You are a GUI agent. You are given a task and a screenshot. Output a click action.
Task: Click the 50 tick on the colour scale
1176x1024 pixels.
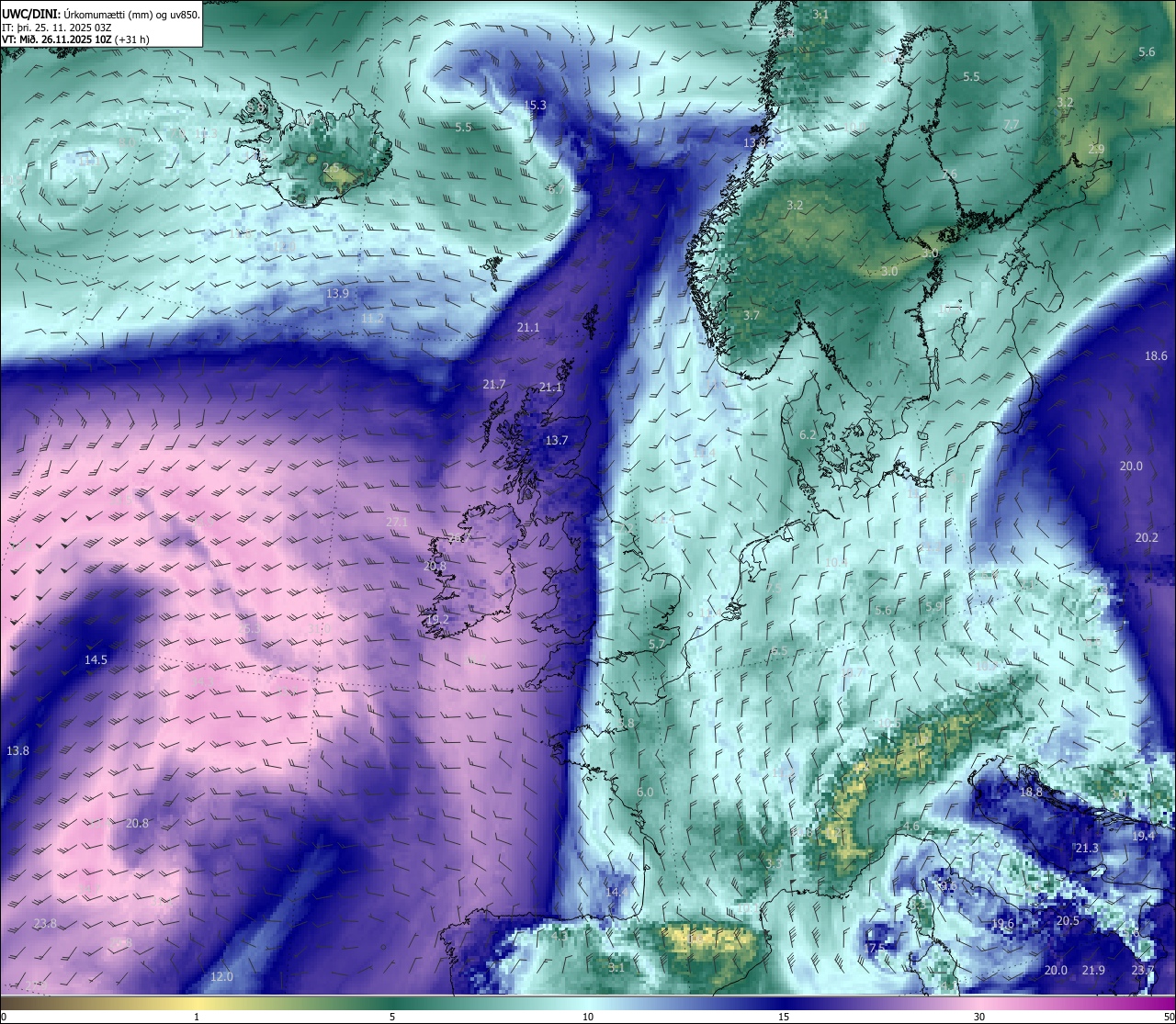pos(1169,1017)
